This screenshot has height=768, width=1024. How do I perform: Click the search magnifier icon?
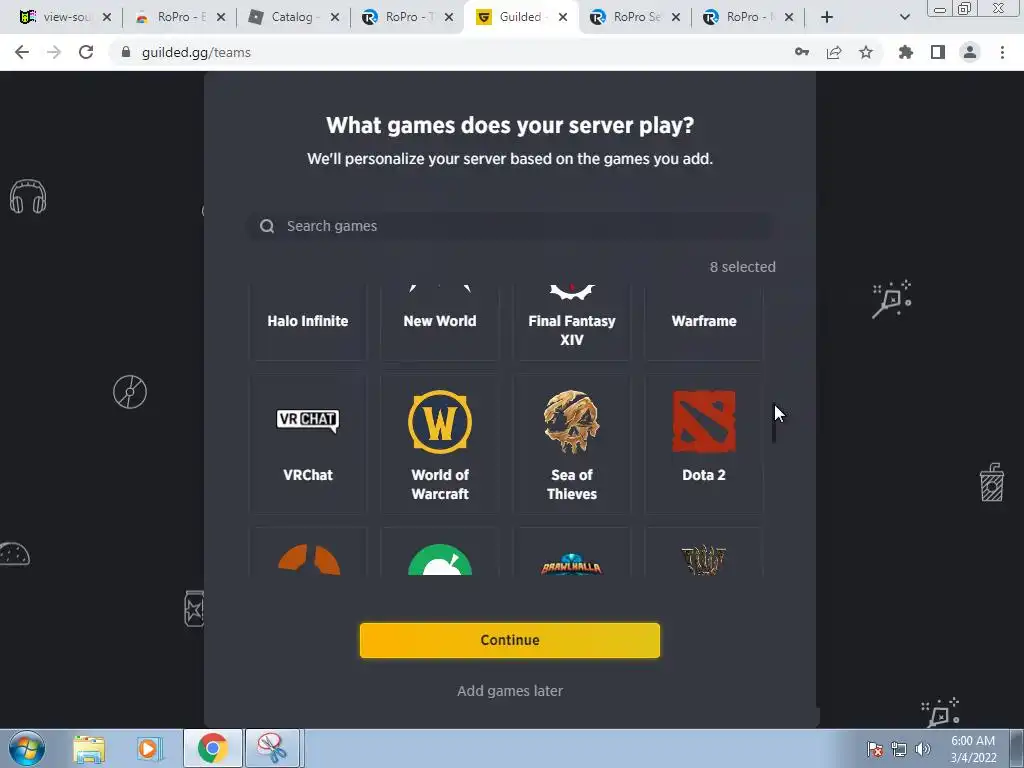[x=266, y=226]
